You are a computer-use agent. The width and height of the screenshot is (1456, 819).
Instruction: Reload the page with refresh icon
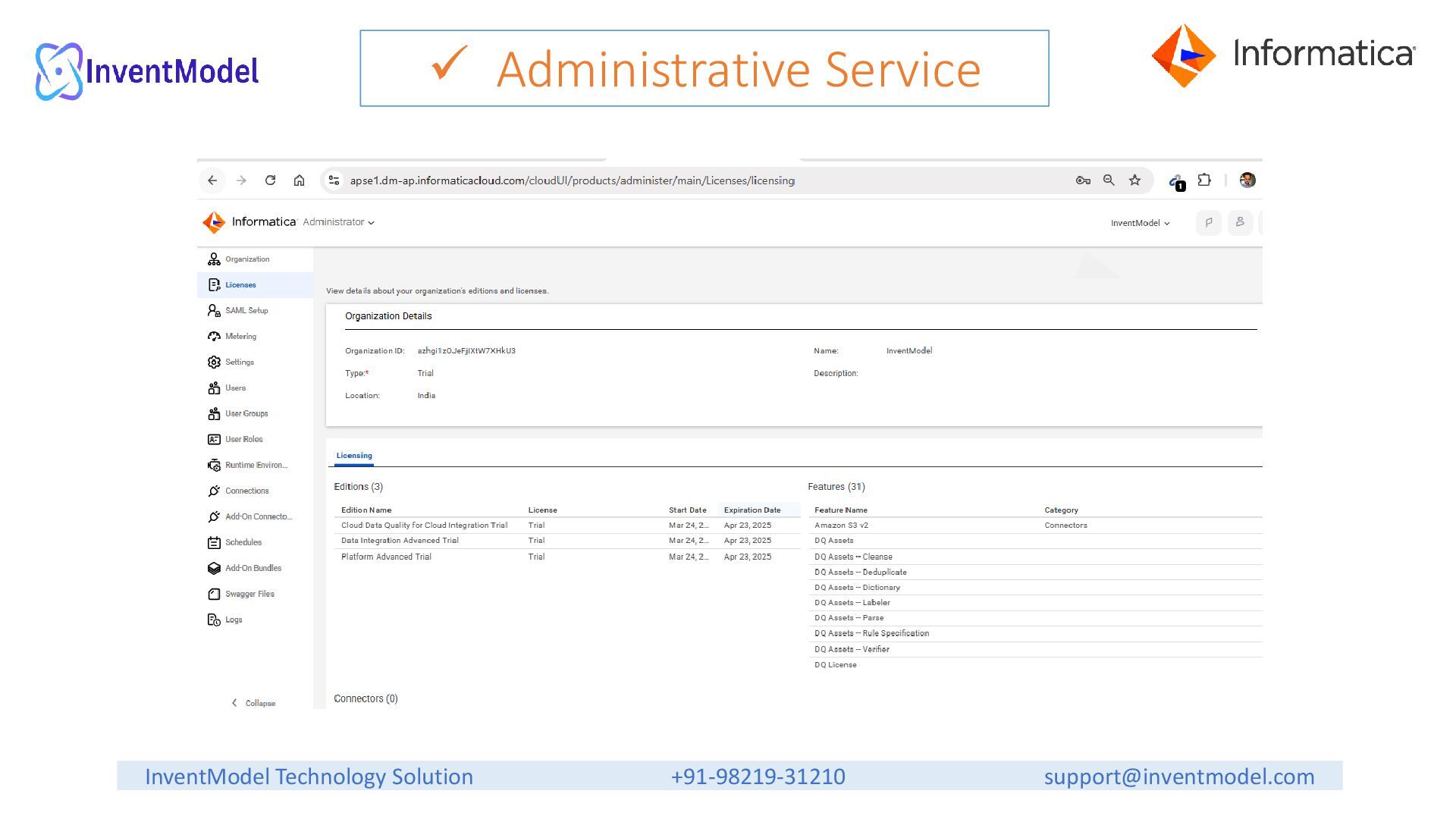point(270,180)
